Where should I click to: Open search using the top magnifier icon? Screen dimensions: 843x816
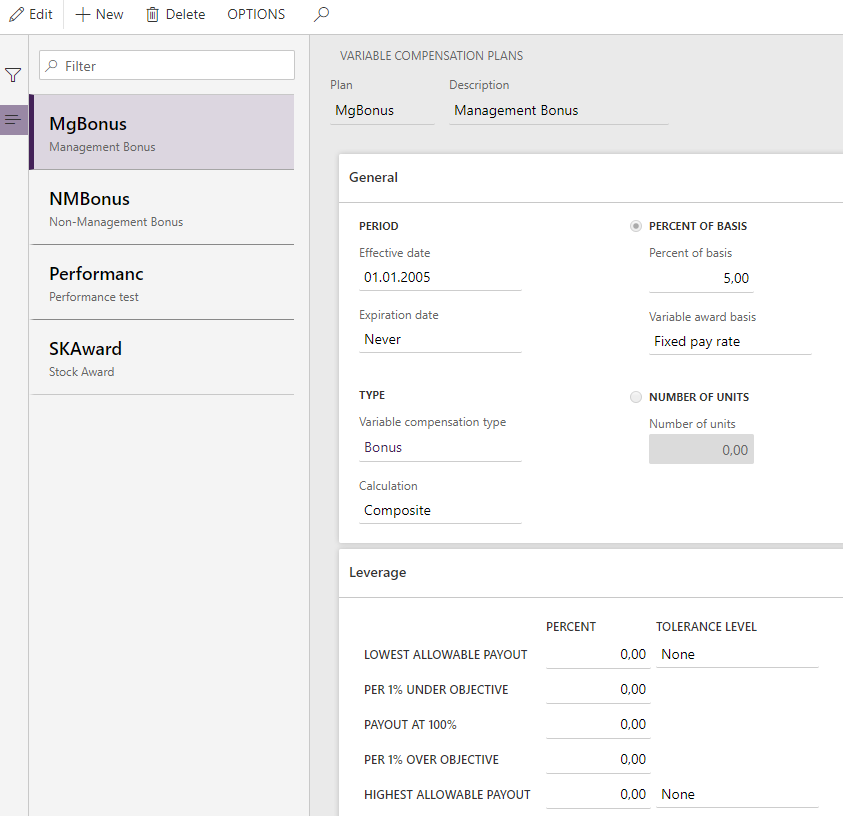pyautogui.click(x=319, y=14)
